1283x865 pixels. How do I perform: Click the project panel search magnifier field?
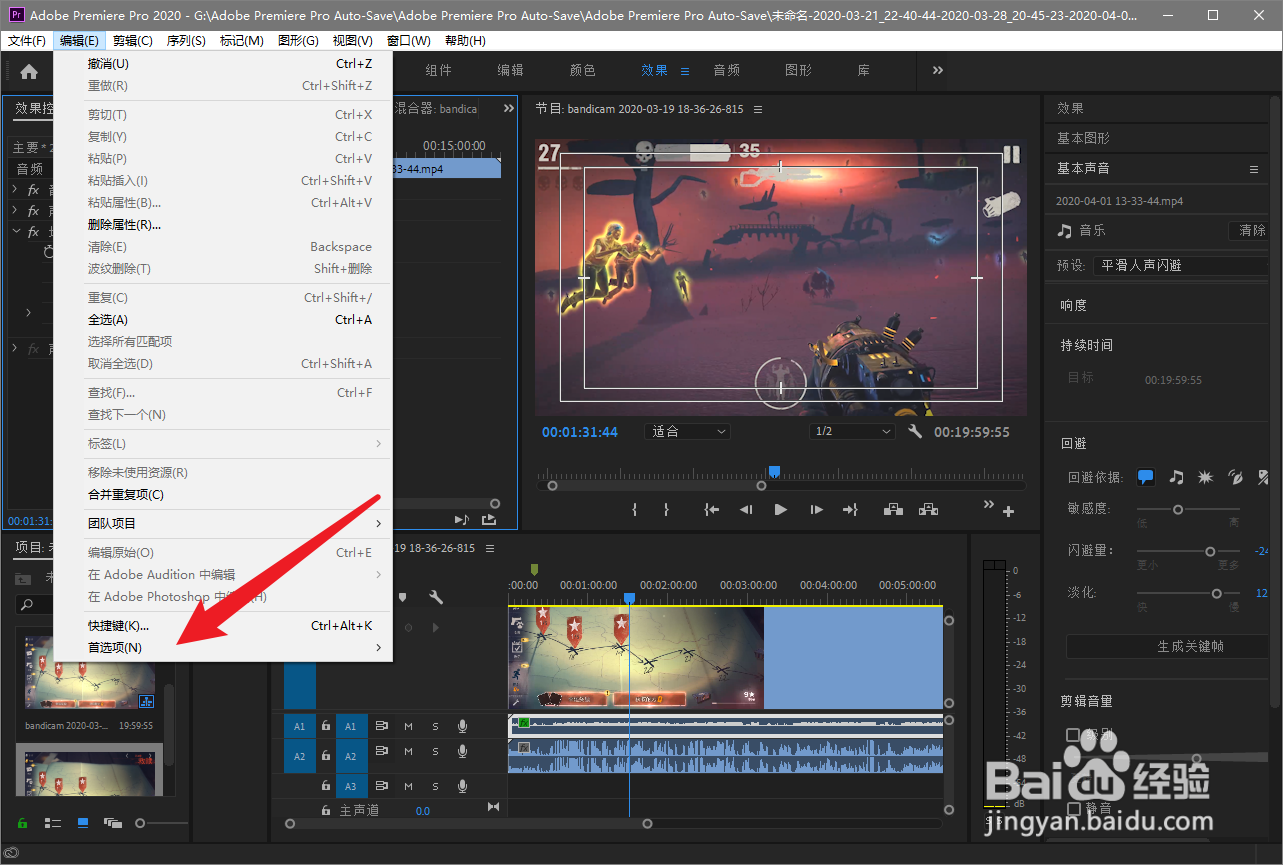pyautogui.click(x=33, y=604)
